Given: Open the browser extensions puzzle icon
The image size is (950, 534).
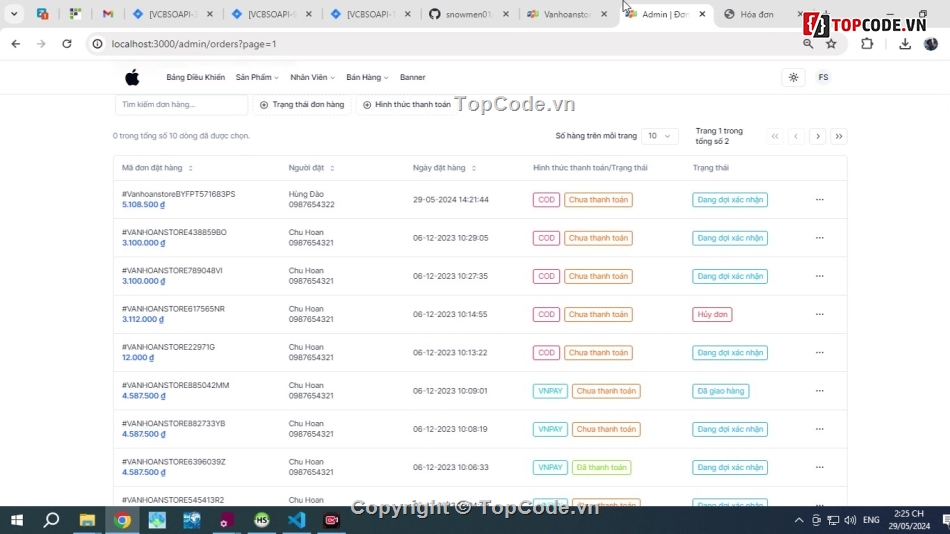Looking at the screenshot, I should [x=867, y=44].
